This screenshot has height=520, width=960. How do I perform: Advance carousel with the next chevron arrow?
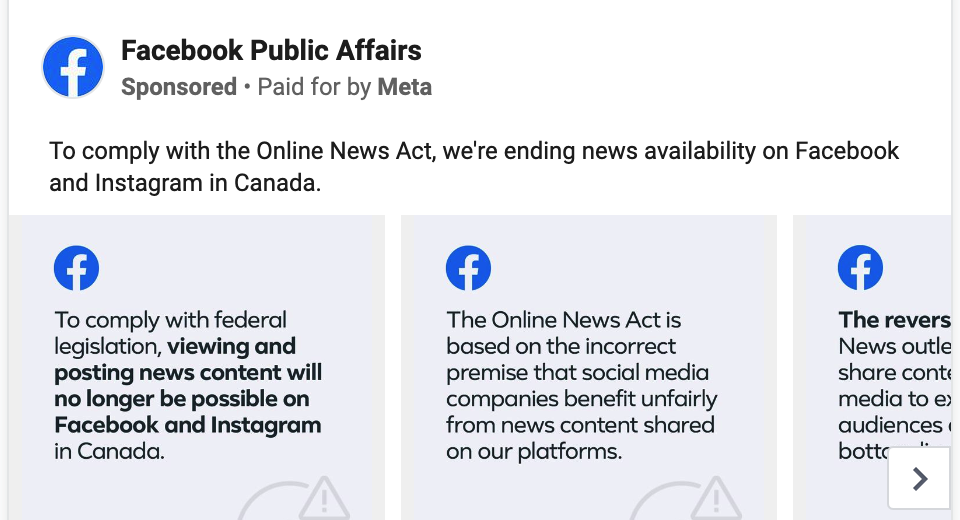tap(919, 478)
